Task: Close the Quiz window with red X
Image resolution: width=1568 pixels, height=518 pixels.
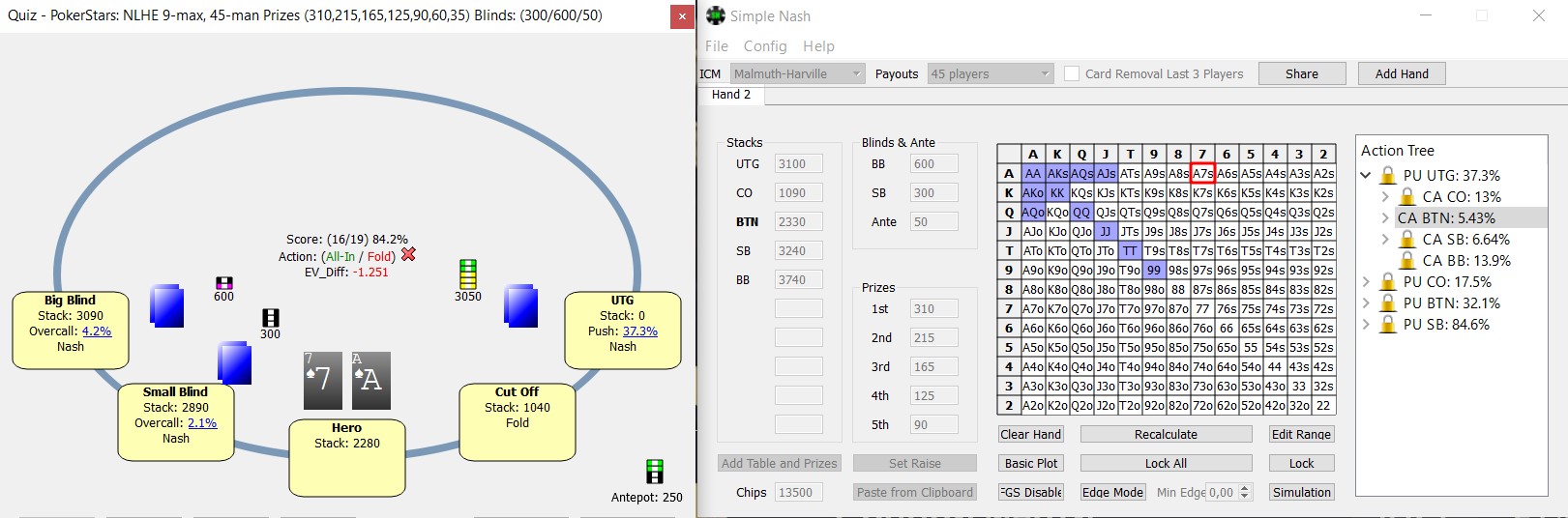Action: tap(682, 16)
